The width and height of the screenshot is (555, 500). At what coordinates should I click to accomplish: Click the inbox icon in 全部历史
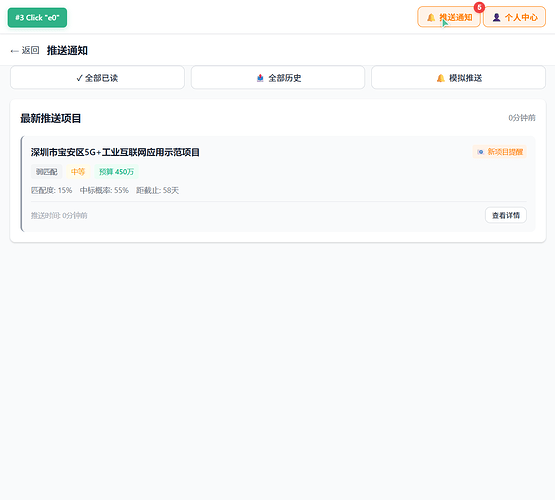pos(260,78)
